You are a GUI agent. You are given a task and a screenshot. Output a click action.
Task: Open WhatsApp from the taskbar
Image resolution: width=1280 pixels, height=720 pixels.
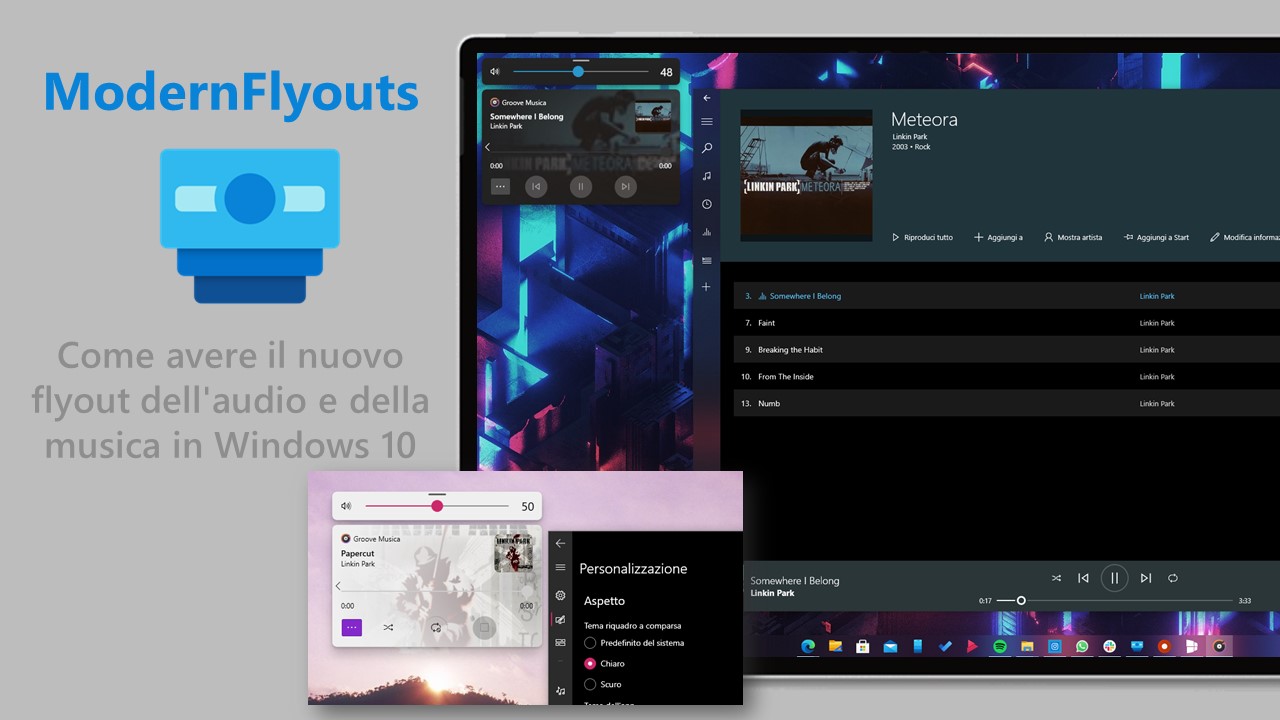[1082, 647]
